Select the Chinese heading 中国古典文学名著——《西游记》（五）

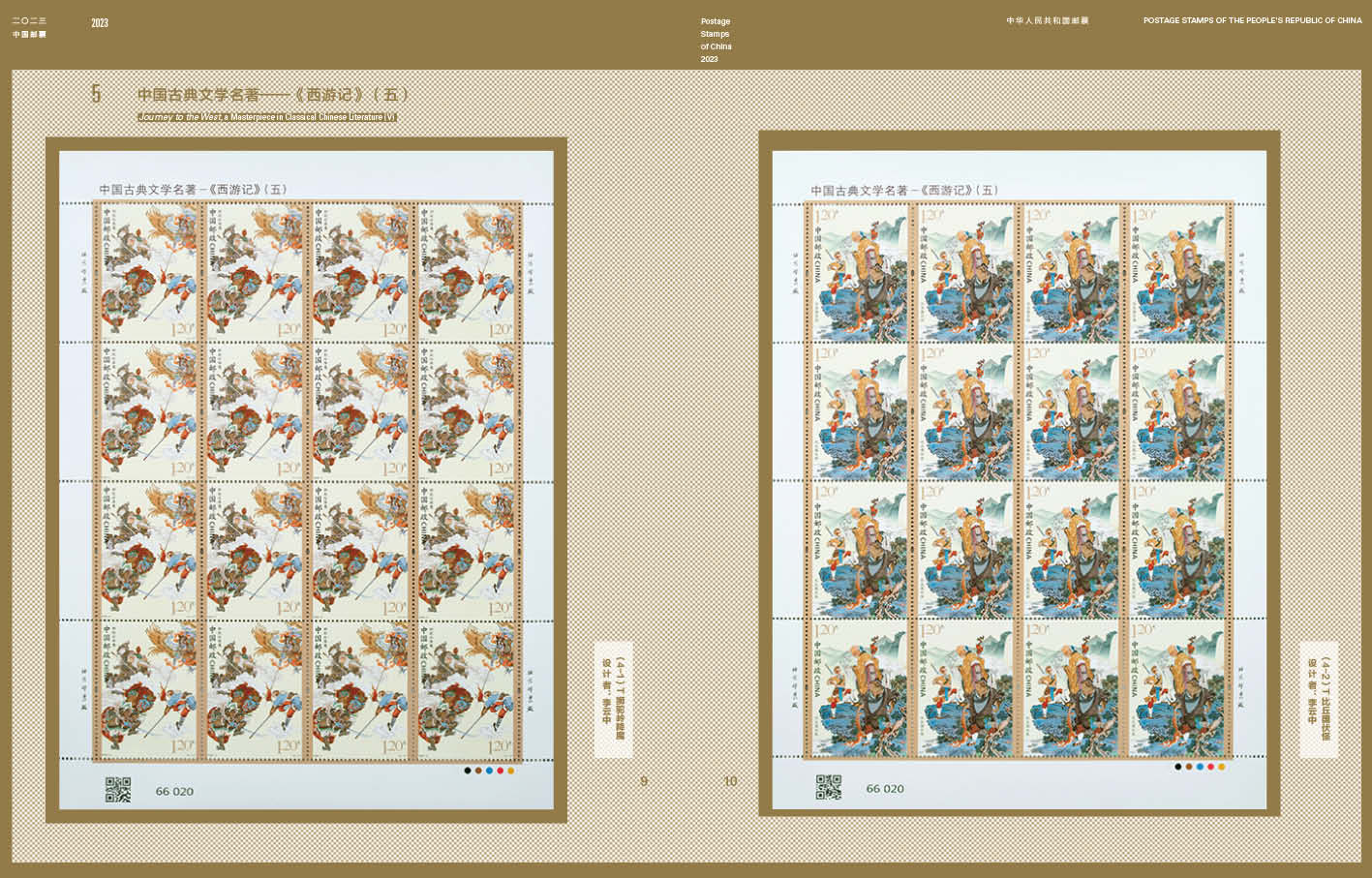point(273,95)
